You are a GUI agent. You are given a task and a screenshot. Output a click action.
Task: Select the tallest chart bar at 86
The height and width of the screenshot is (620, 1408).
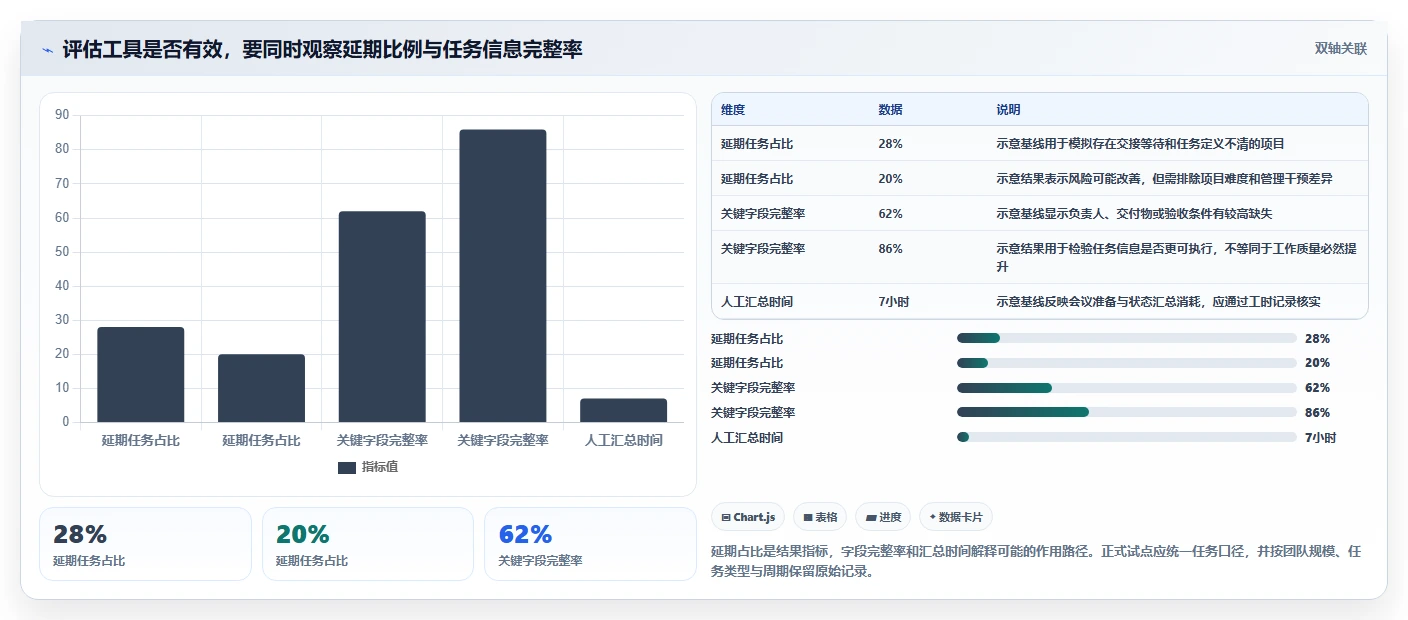point(503,275)
